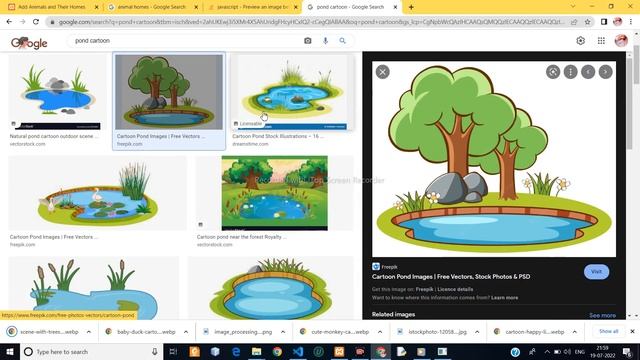Image resolution: width=640 pixels, height=360 pixels.
Task: Open Chrome three-dot menu
Action: point(631,22)
